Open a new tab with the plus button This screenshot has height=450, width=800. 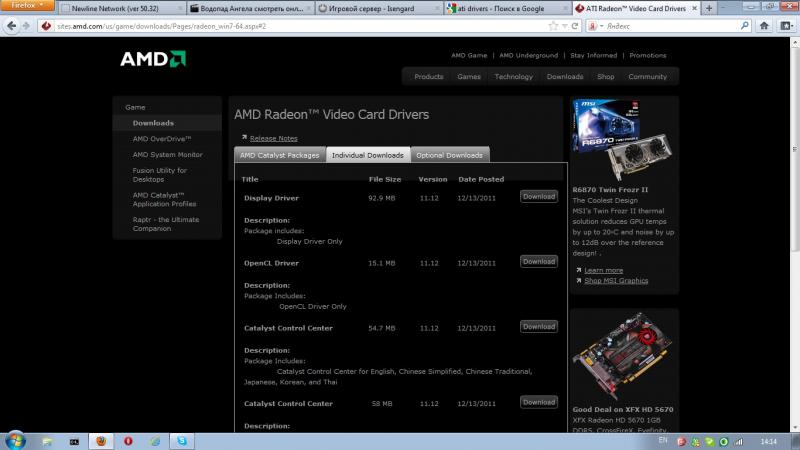(709, 8)
